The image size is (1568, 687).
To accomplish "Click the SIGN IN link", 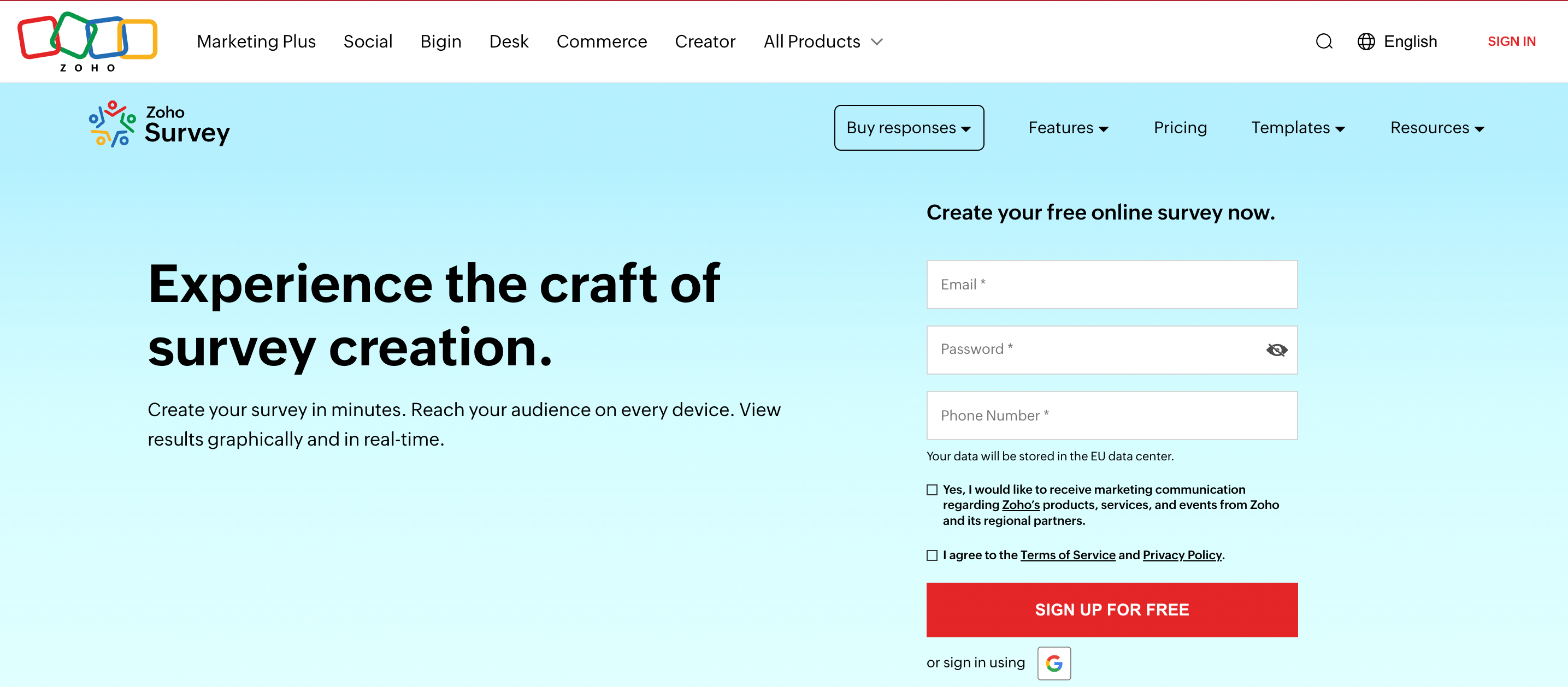I will (x=1511, y=42).
